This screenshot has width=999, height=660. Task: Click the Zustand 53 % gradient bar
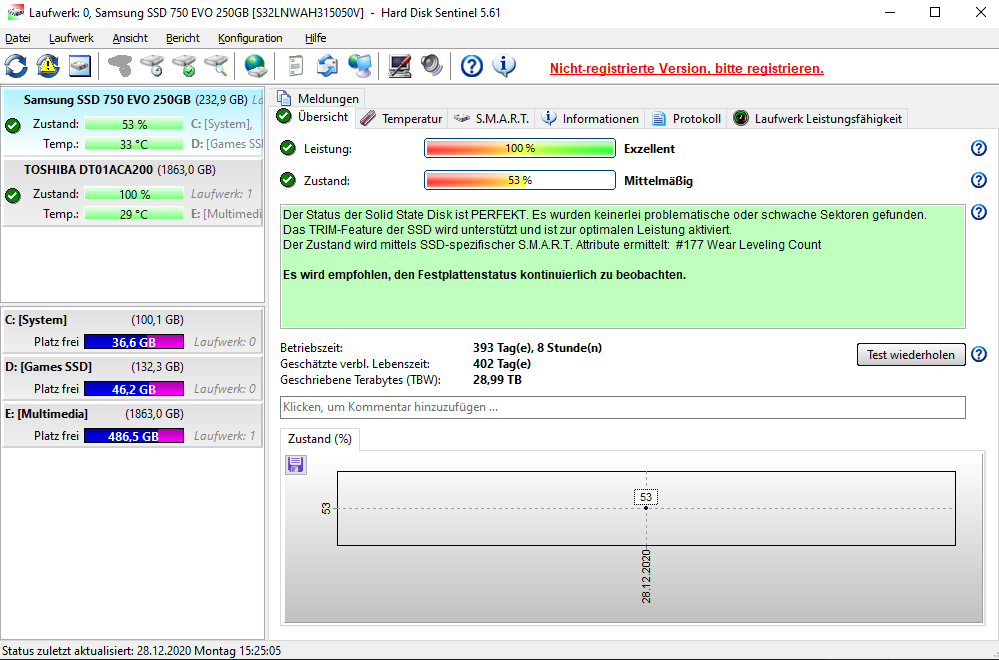(520, 180)
